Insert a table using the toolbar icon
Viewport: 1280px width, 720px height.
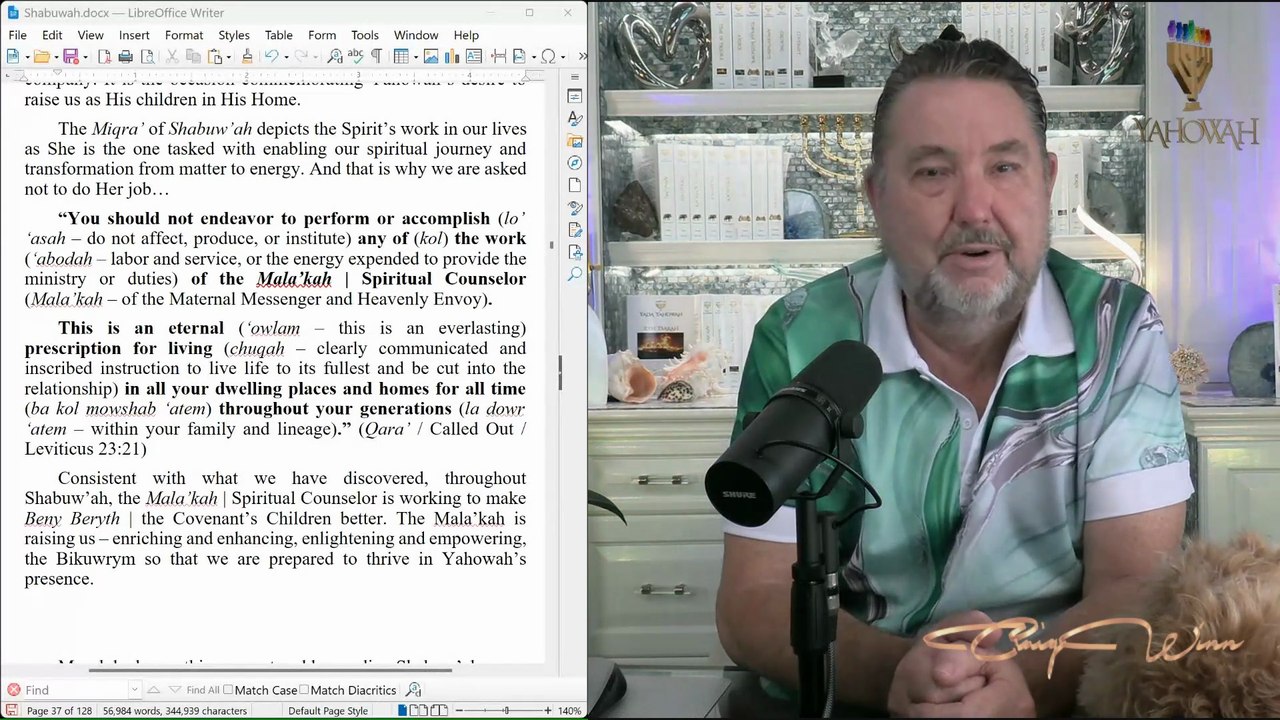(401, 56)
